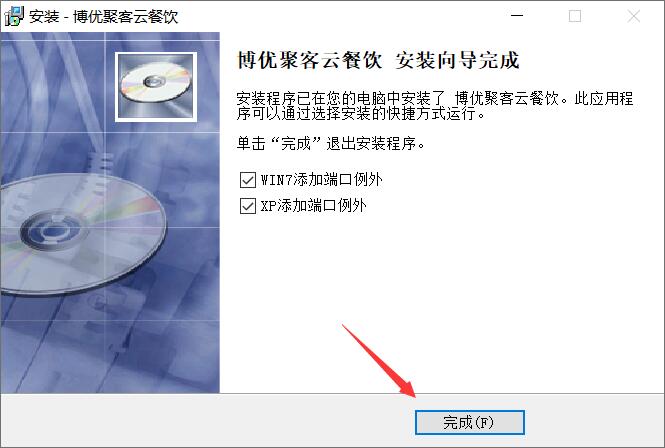The image size is (665, 448).
Task: Uncheck the XP添加端口例外 checkbox
Action: coord(248,206)
